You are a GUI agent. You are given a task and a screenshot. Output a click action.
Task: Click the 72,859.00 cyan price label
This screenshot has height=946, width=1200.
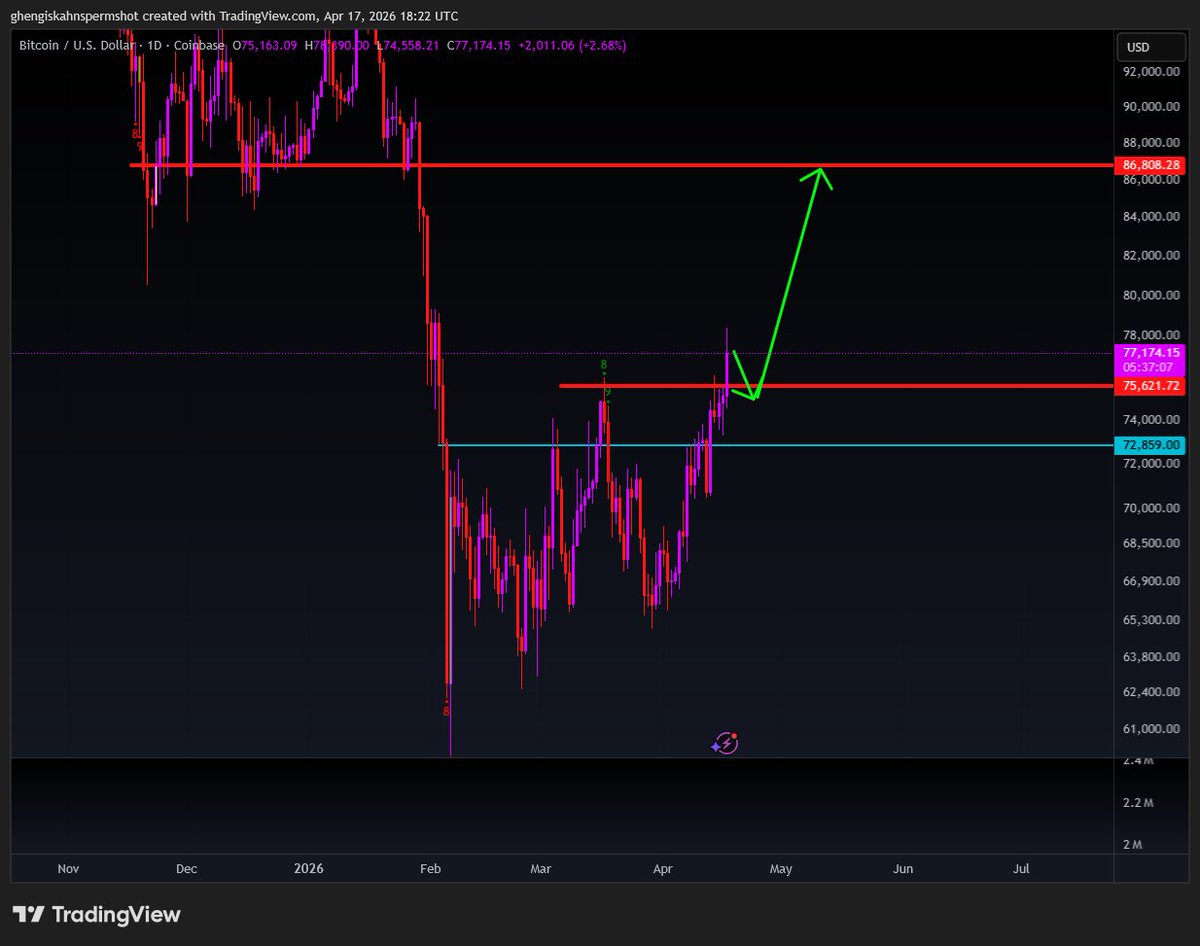[1151, 445]
